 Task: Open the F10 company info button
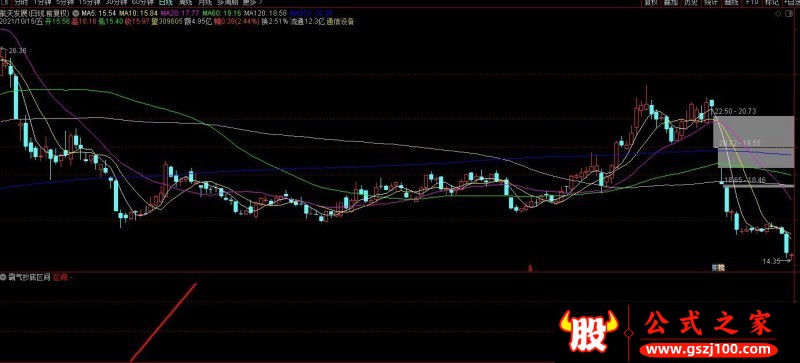click(x=752, y=3)
